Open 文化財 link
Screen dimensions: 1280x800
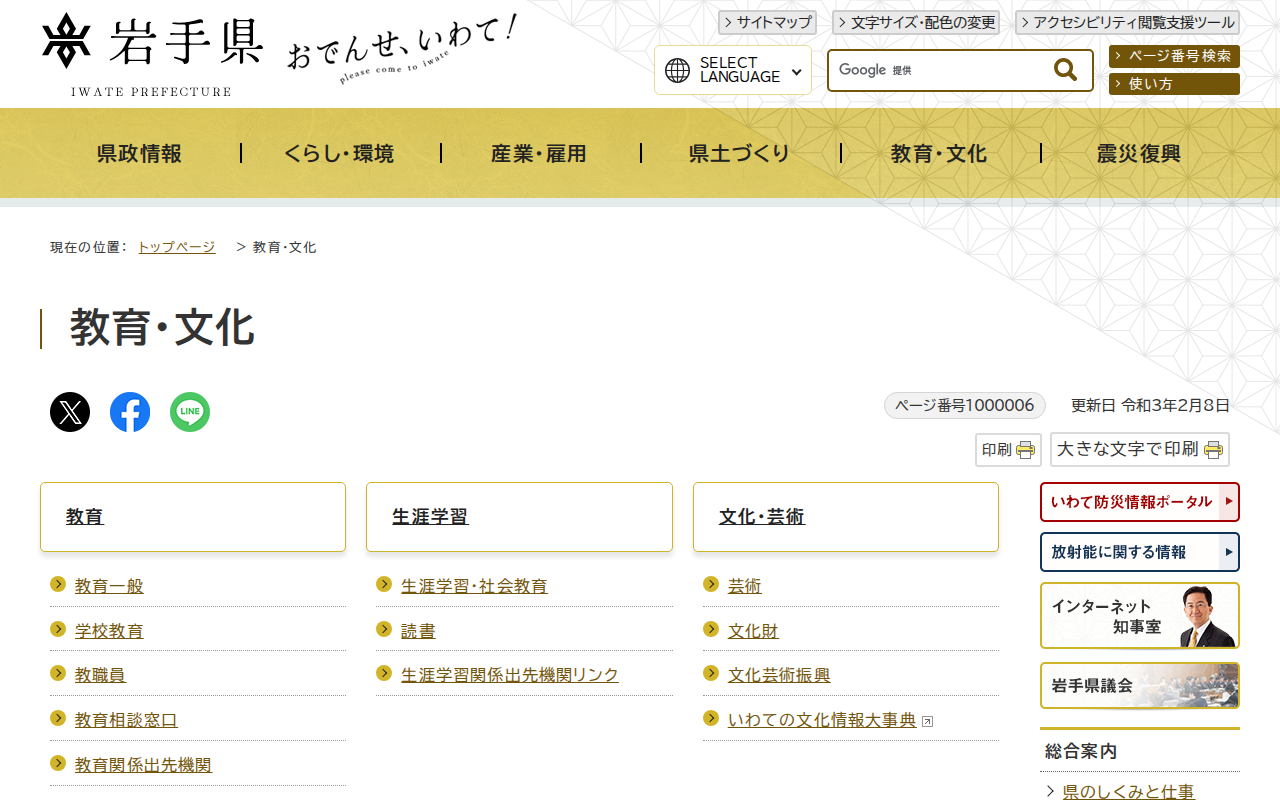coord(753,631)
